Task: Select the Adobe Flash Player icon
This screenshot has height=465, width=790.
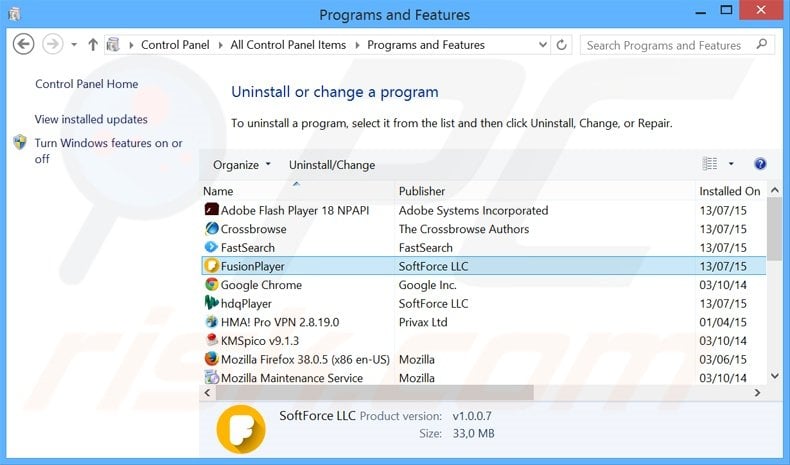Action: point(212,210)
